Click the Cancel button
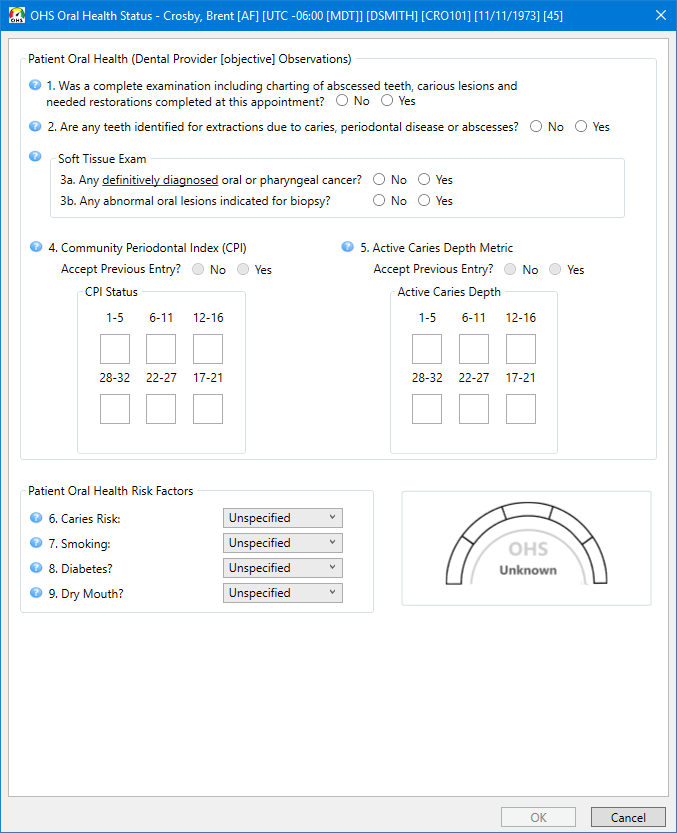 tap(627, 817)
